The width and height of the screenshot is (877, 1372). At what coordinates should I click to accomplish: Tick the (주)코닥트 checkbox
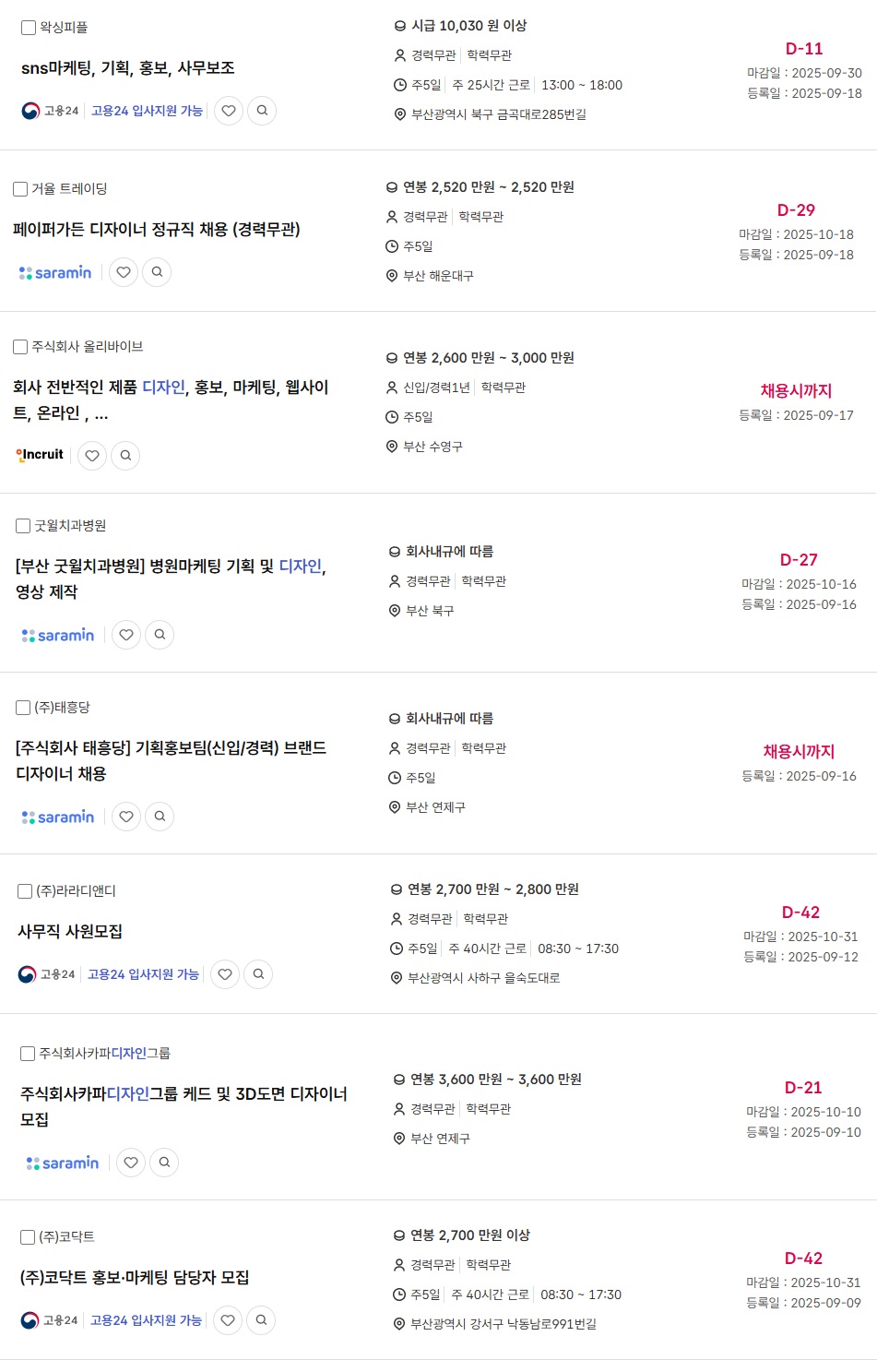click(x=28, y=1237)
